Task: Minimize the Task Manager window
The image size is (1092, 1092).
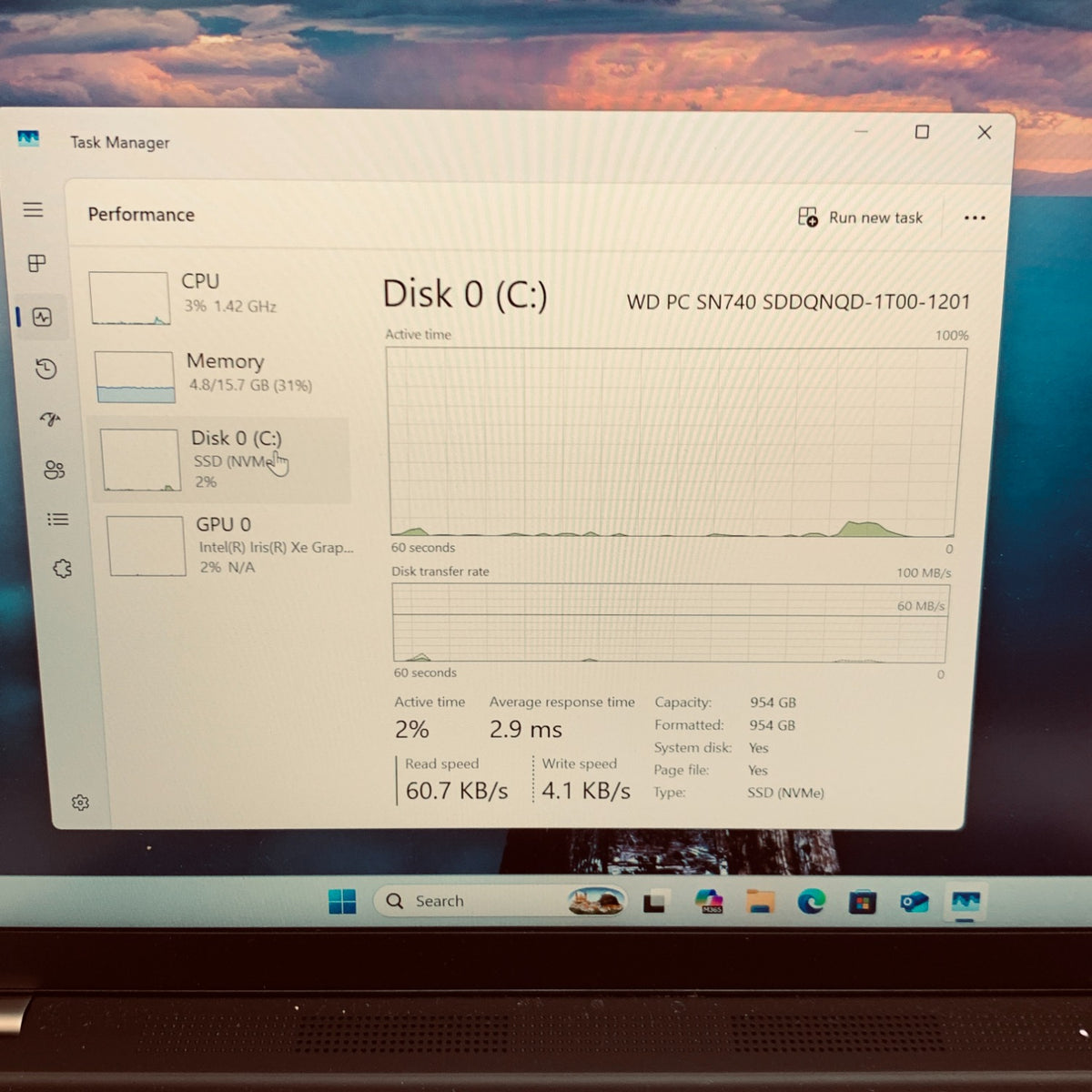Action: click(x=861, y=132)
